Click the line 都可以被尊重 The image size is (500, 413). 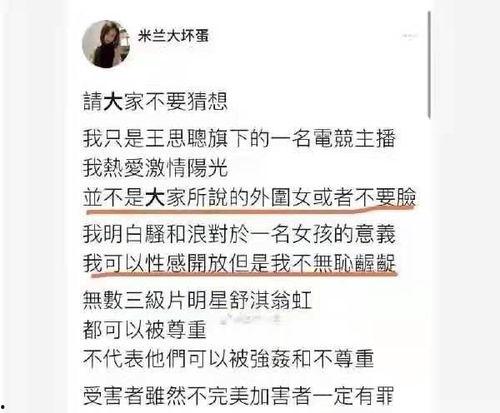tap(145, 330)
